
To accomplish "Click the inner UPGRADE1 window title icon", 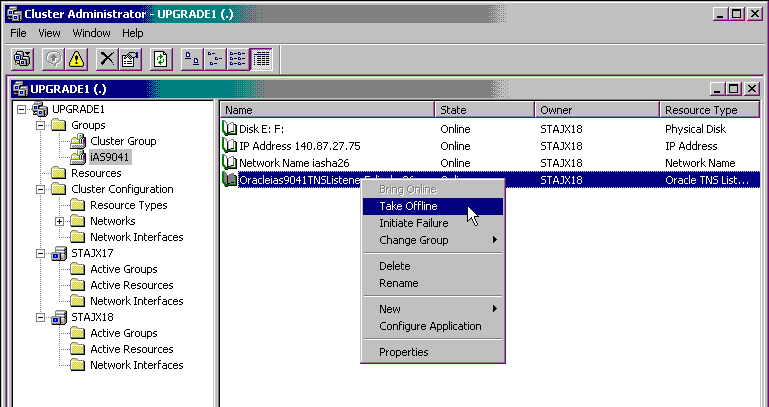I will 20,89.
